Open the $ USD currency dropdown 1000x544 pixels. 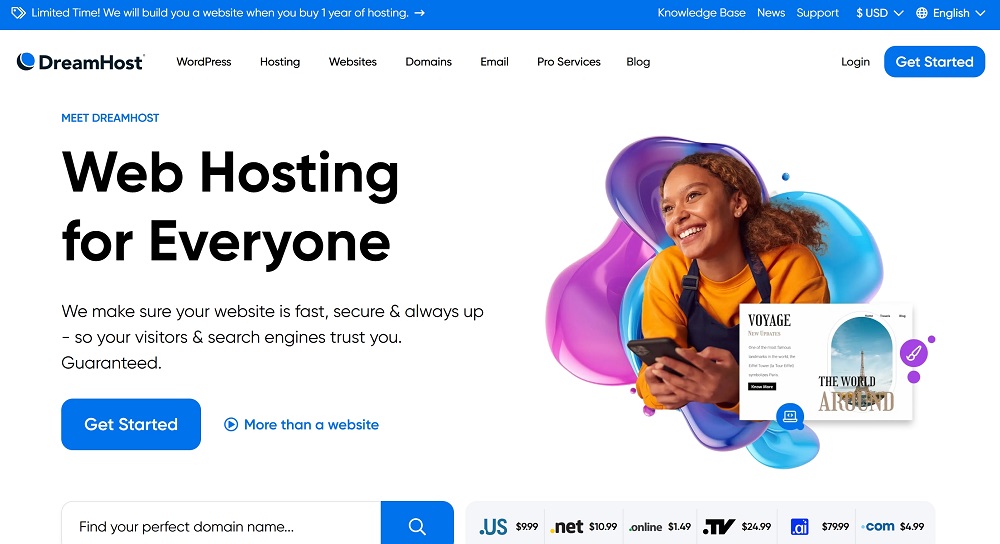[879, 13]
